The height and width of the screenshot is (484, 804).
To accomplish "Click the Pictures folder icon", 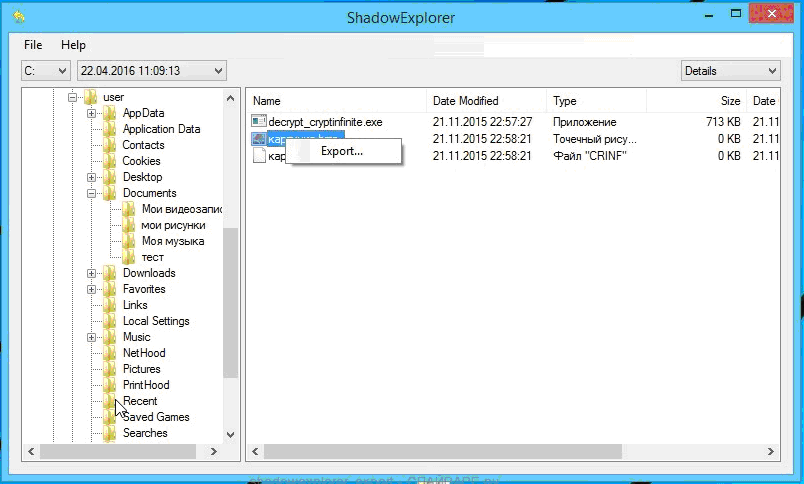I will (x=109, y=369).
